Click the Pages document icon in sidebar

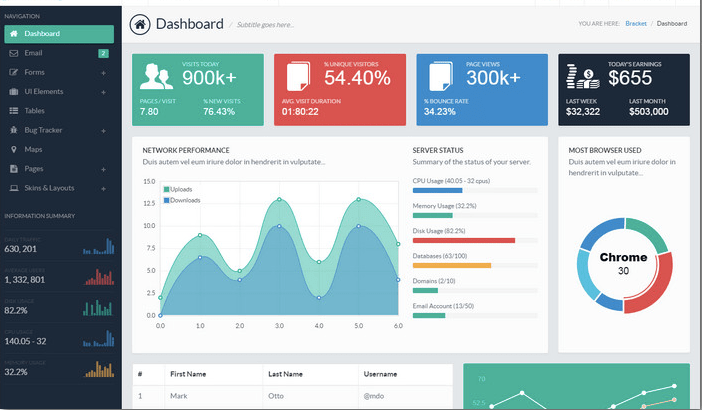coord(14,169)
